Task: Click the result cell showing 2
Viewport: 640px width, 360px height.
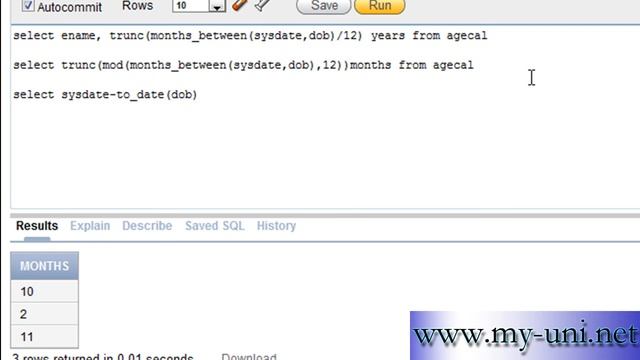Action: pos(44,314)
